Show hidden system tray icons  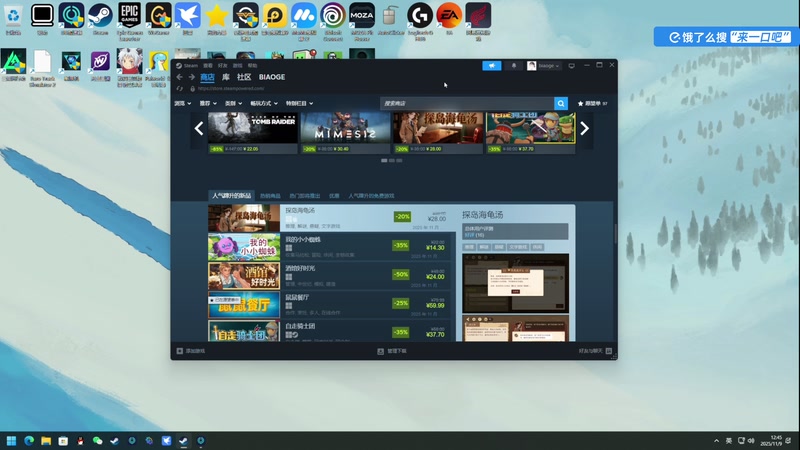(716, 441)
